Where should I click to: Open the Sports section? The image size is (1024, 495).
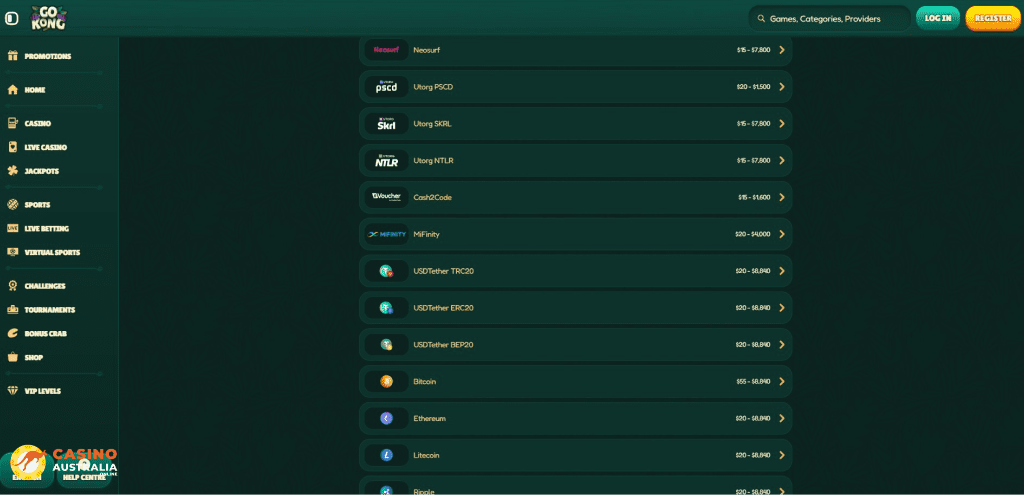[37, 205]
